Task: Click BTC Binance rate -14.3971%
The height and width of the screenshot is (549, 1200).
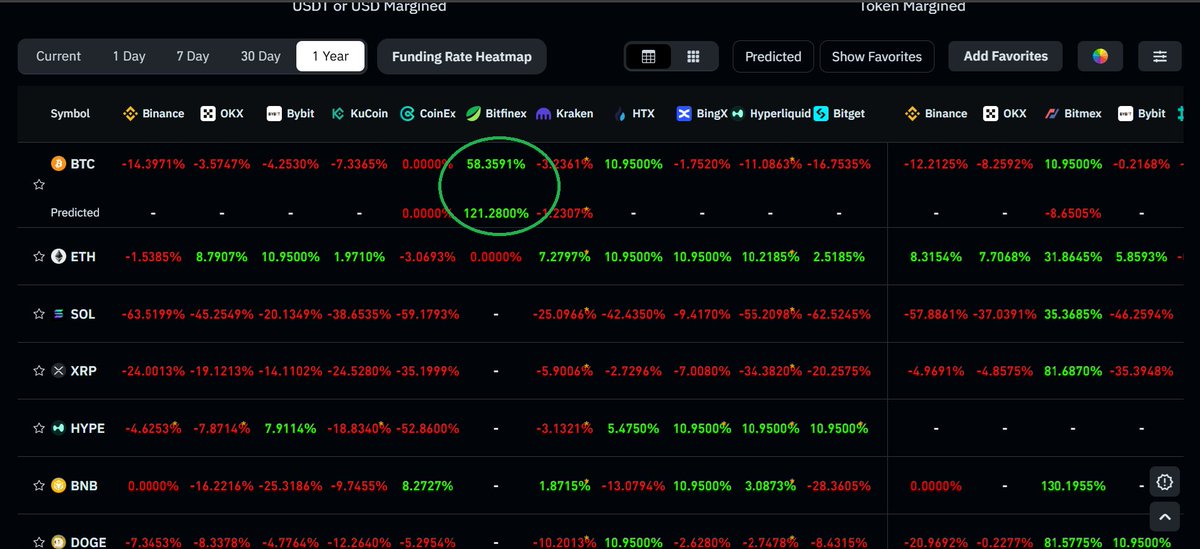Action: click(153, 164)
